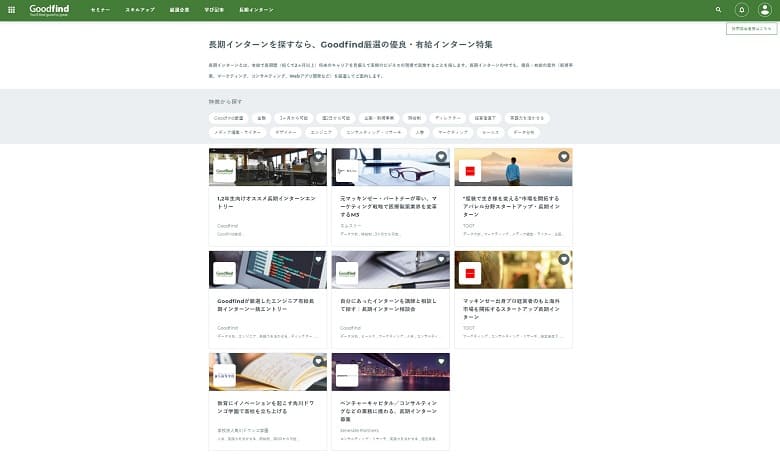Click company logo badge on eyeglasses card
Viewport: 780px width, 458px height.
[x=347, y=171]
